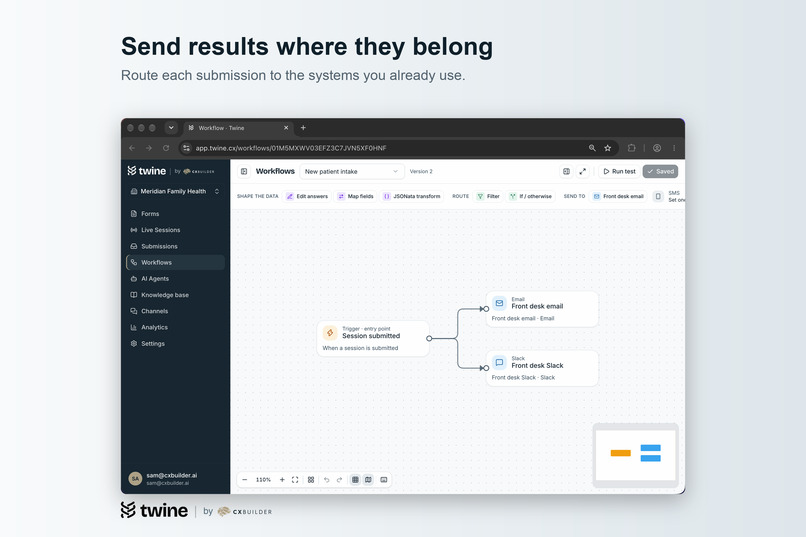Add a Map fields step

[x=355, y=196]
